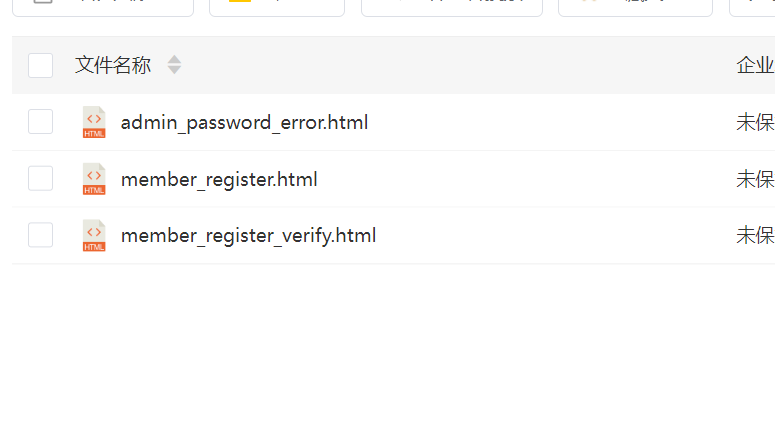This screenshot has width=775, height=440.
Task: Click the 文件名称 column header
Action: tap(113, 65)
